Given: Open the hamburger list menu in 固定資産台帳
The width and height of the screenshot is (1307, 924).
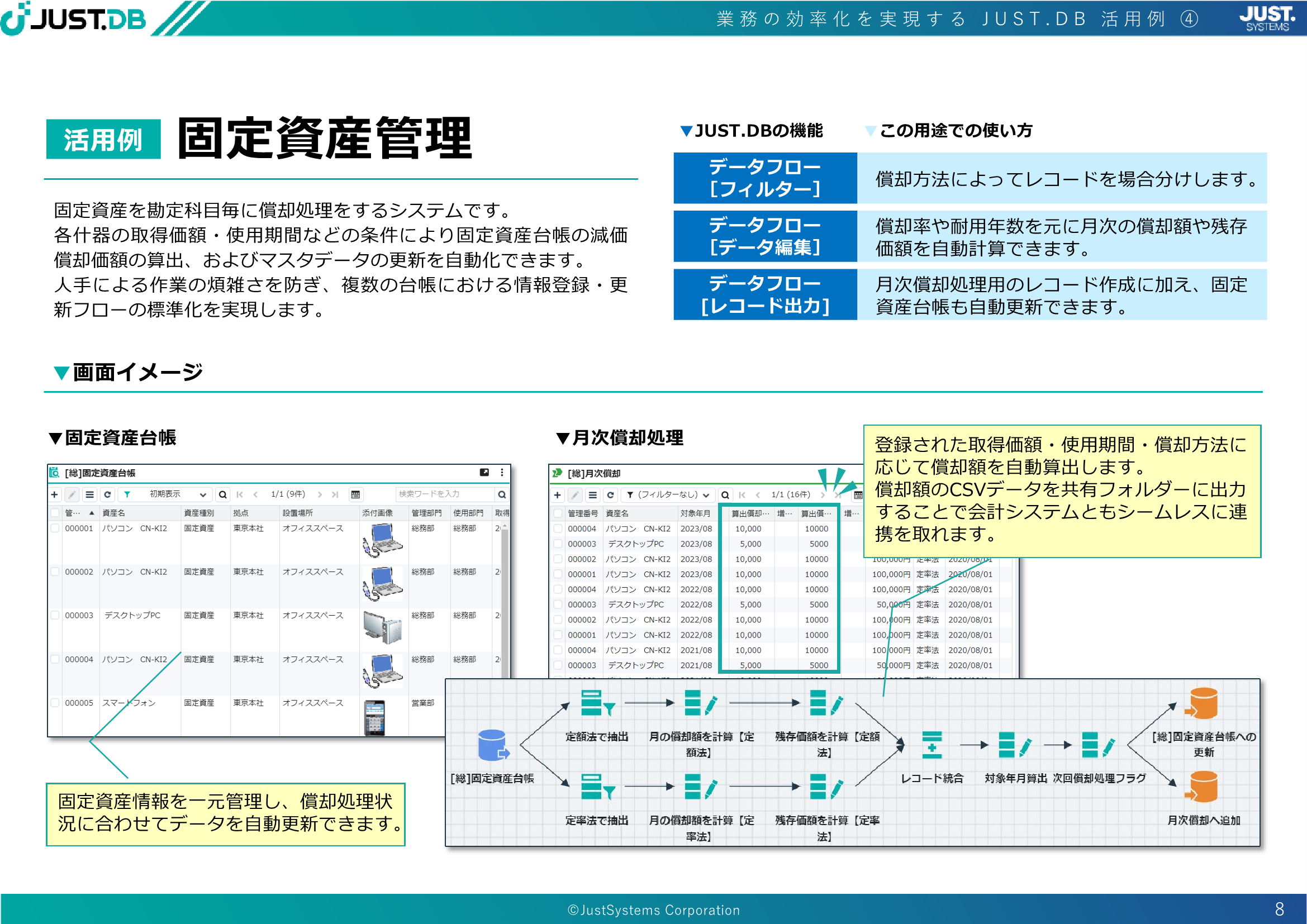Looking at the screenshot, I should coord(89,494).
